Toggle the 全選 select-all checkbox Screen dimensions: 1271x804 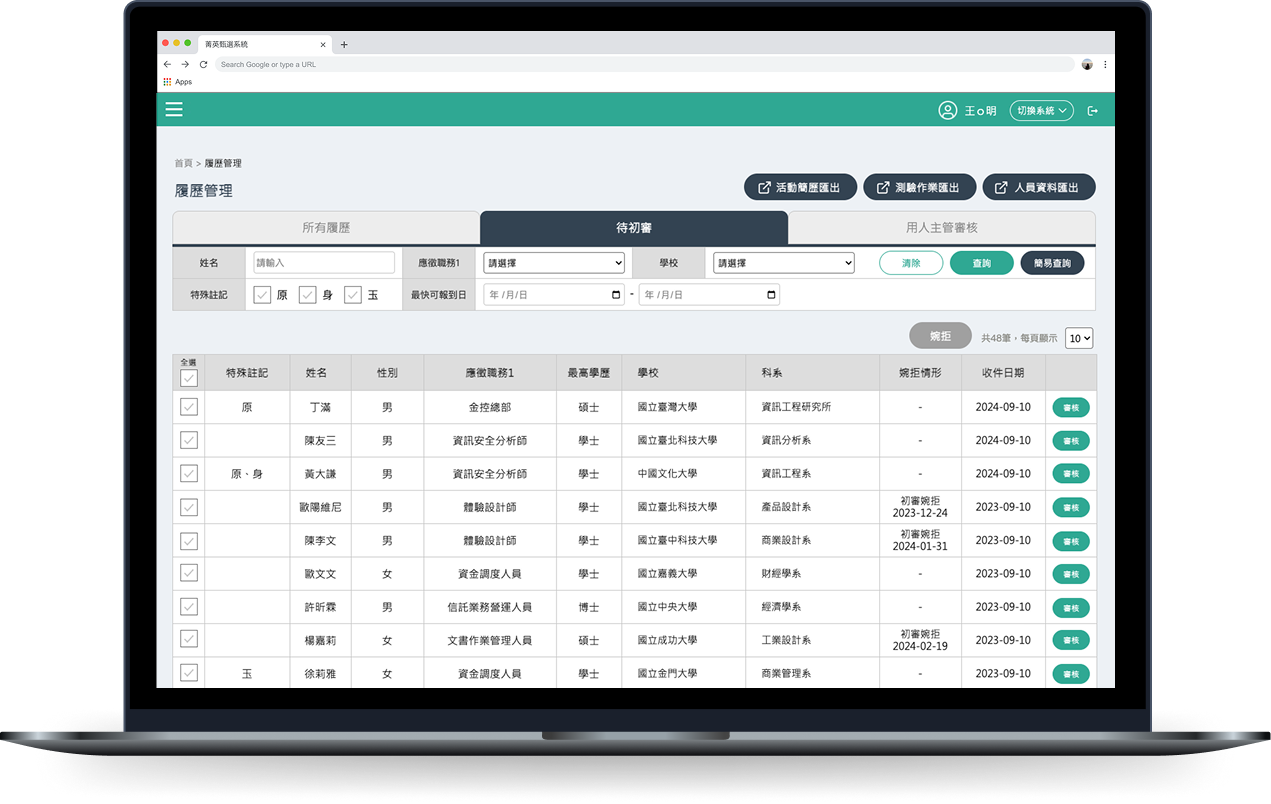(188, 378)
